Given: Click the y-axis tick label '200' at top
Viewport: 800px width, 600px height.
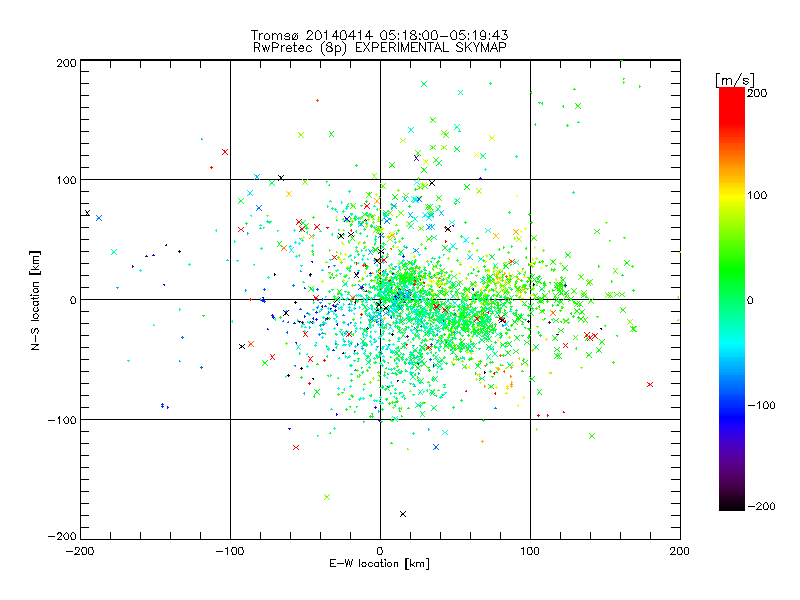Looking at the screenshot, I should [66, 63].
